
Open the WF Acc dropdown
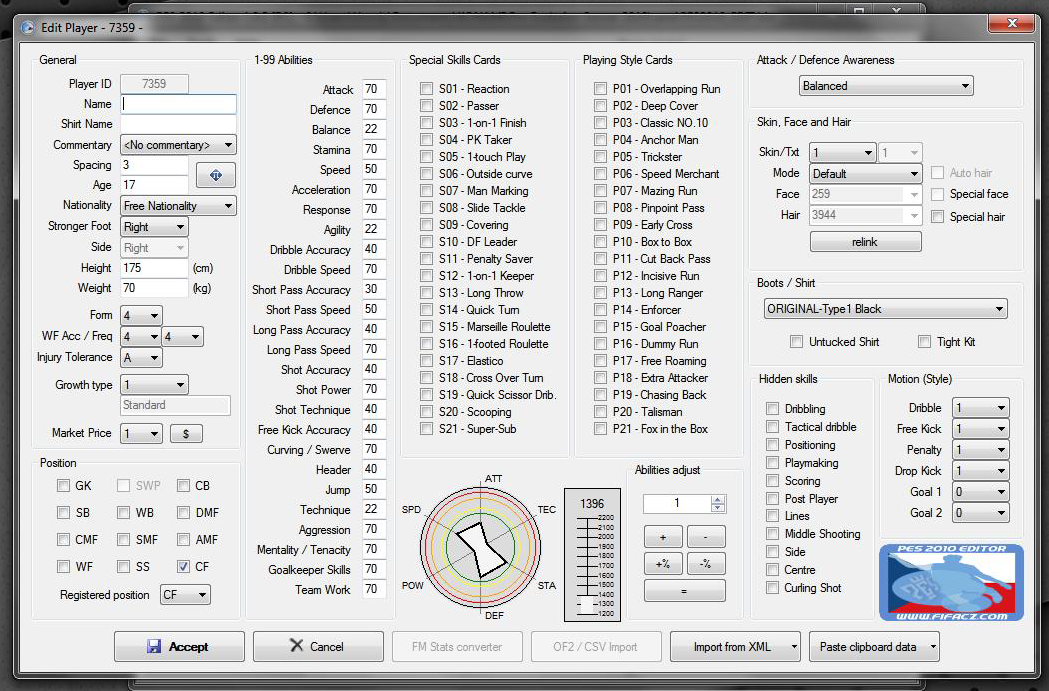click(x=141, y=336)
